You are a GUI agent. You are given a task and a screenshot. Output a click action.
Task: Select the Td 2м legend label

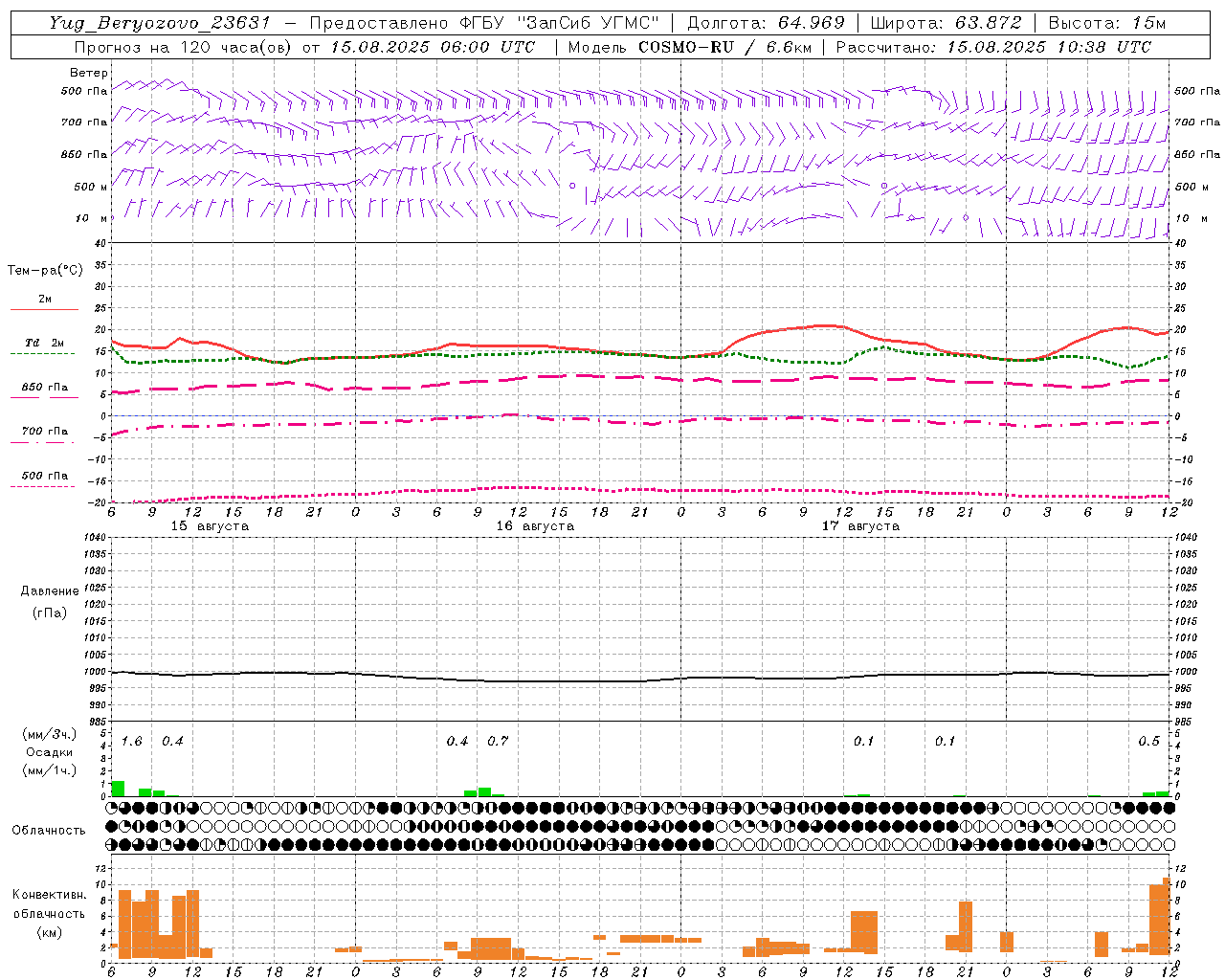pos(44,343)
